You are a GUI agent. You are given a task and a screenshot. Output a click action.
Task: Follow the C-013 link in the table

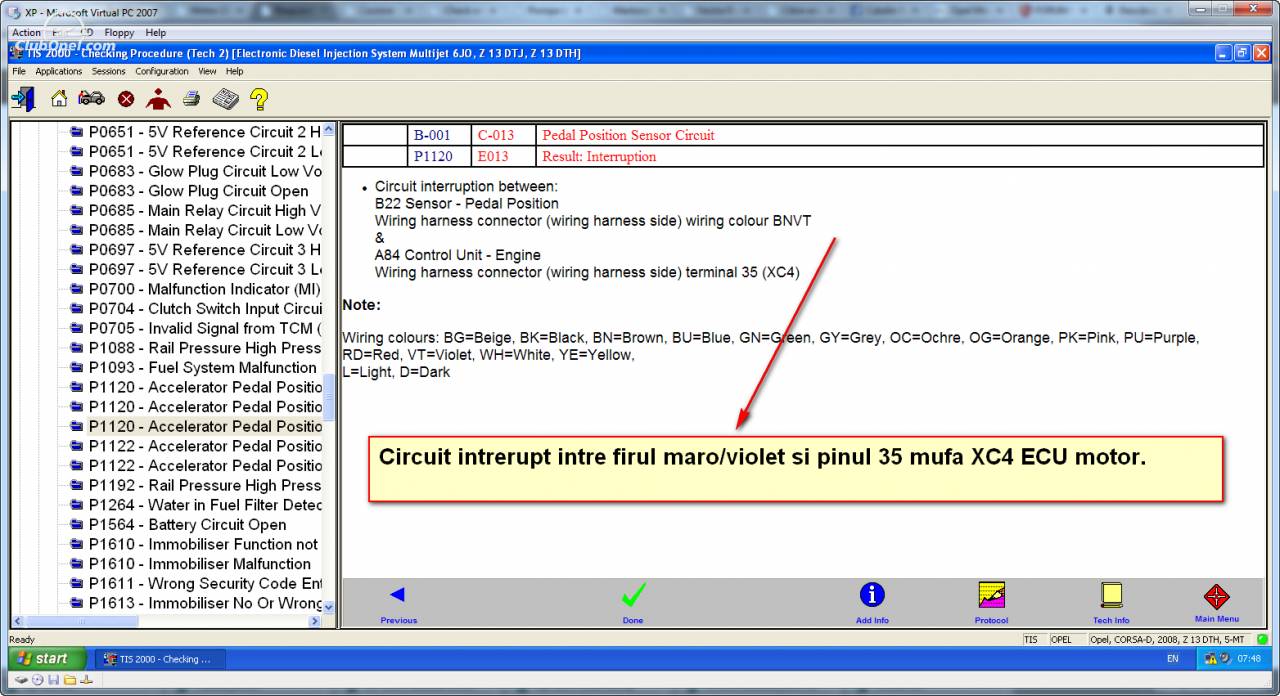[496, 135]
